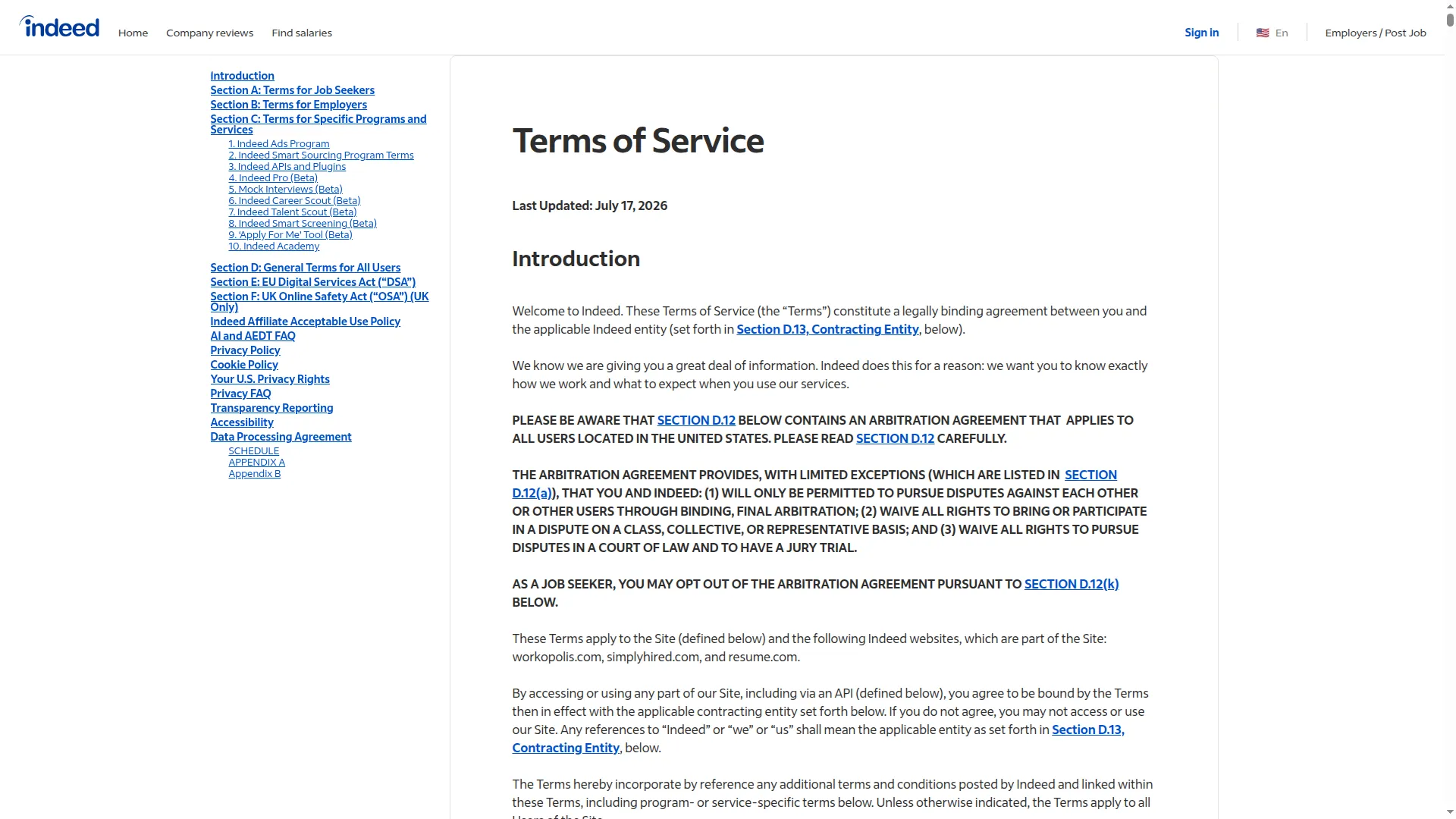The image size is (1456, 819).
Task: Select 7. Indeed Talent Scout (Beta)
Action: point(292,212)
